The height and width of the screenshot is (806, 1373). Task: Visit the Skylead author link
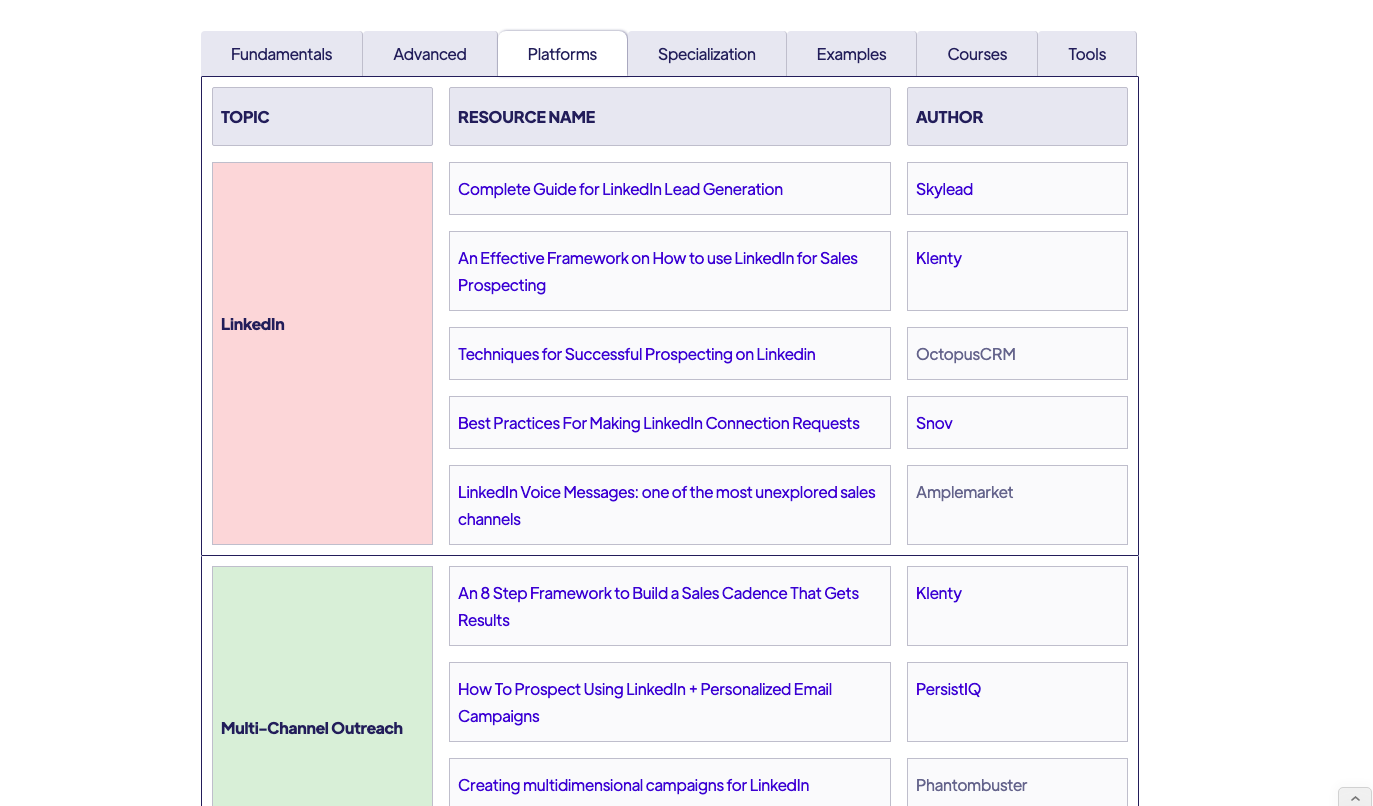pos(944,189)
